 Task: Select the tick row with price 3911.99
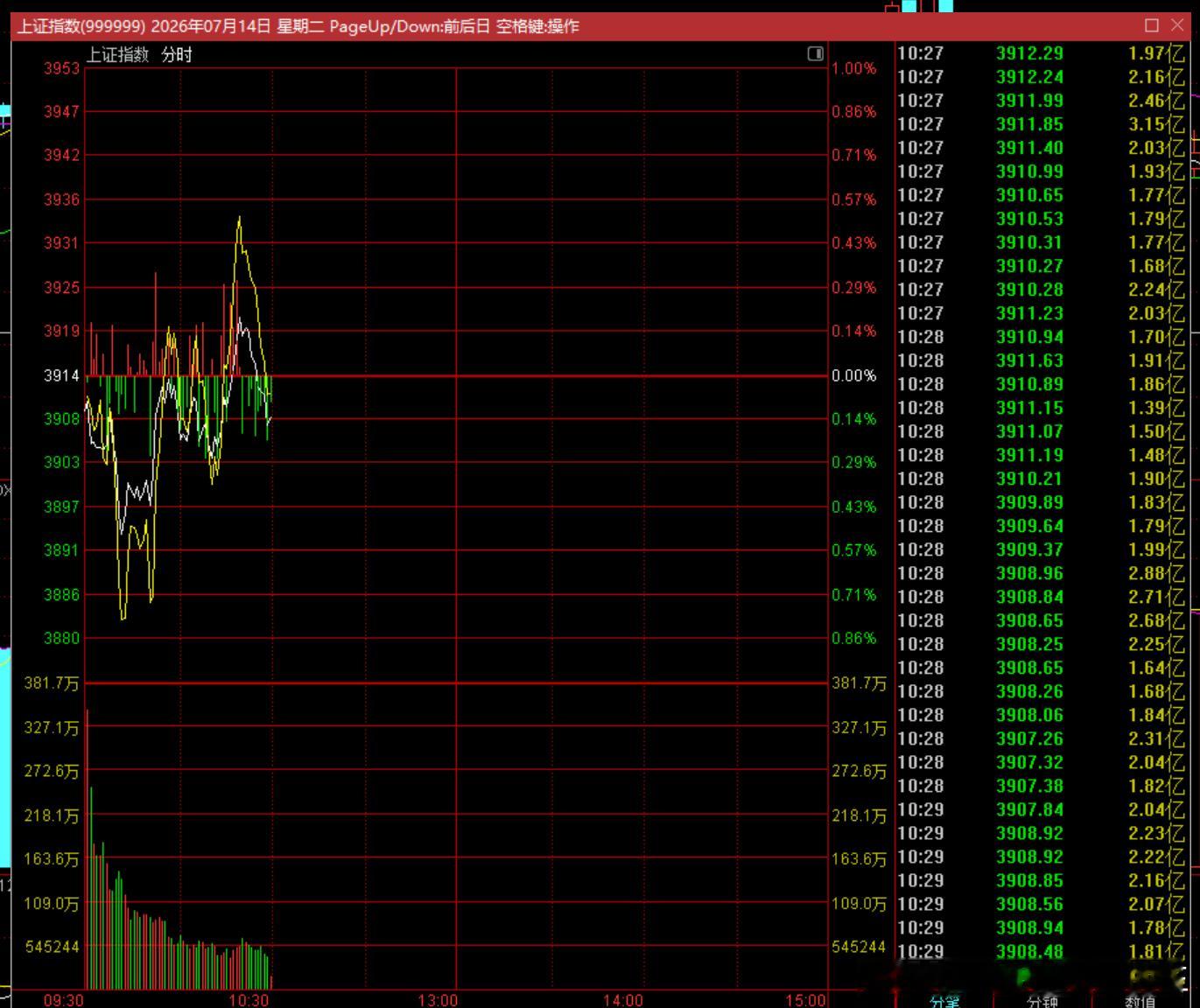pos(1041,101)
